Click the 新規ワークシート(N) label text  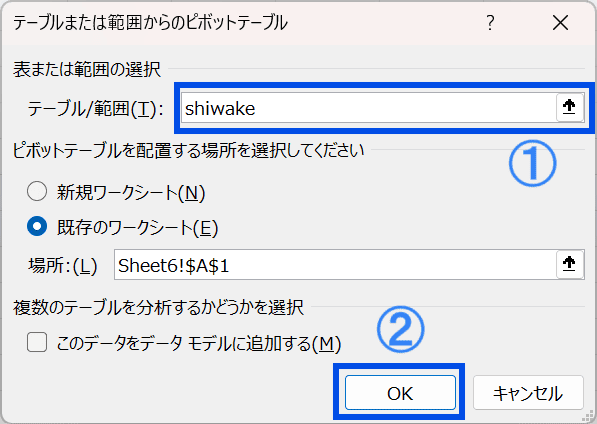(131, 192)
